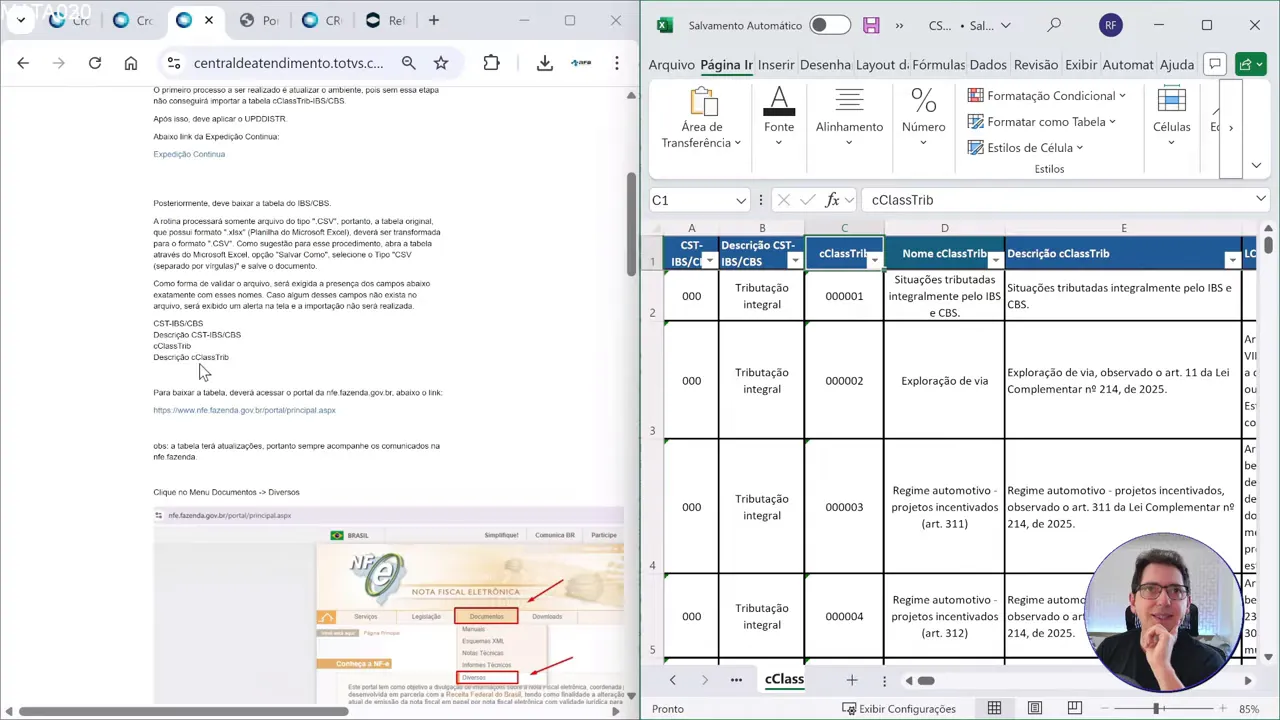The height and width of the screenshot is (720, 1280).
Task: Open browser extensions puzzle icon
Action: pyautogui.click(x=491, y=63)
